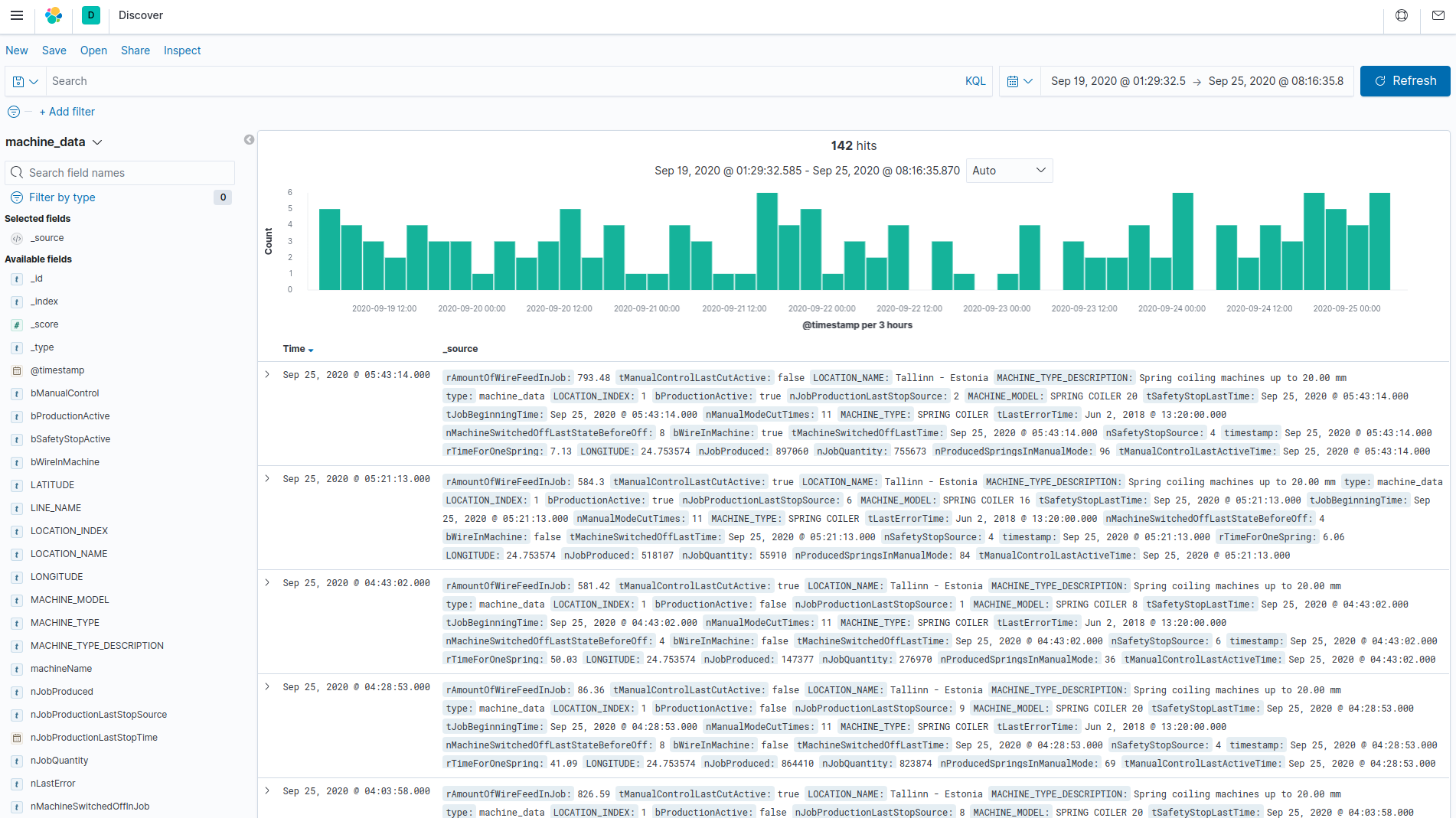Click the nLastError field type icon

(x=17, y=784)
